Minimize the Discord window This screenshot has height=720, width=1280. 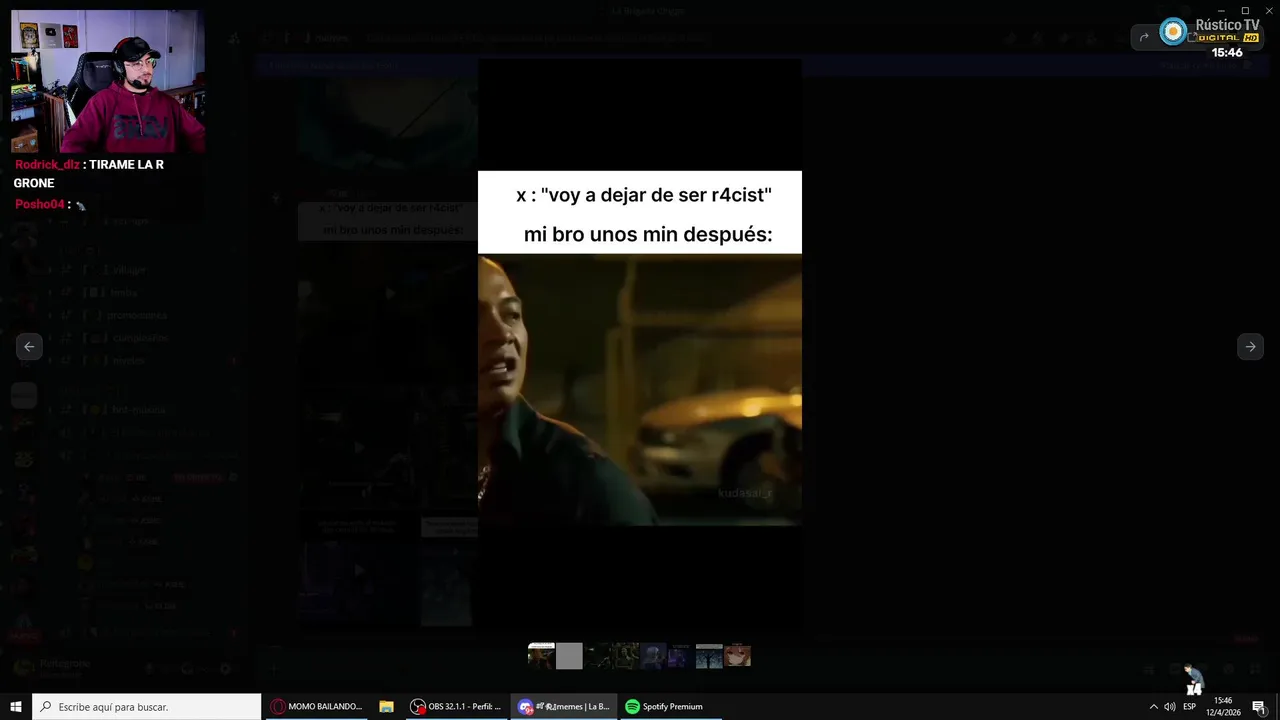[x=1221, y=10]
